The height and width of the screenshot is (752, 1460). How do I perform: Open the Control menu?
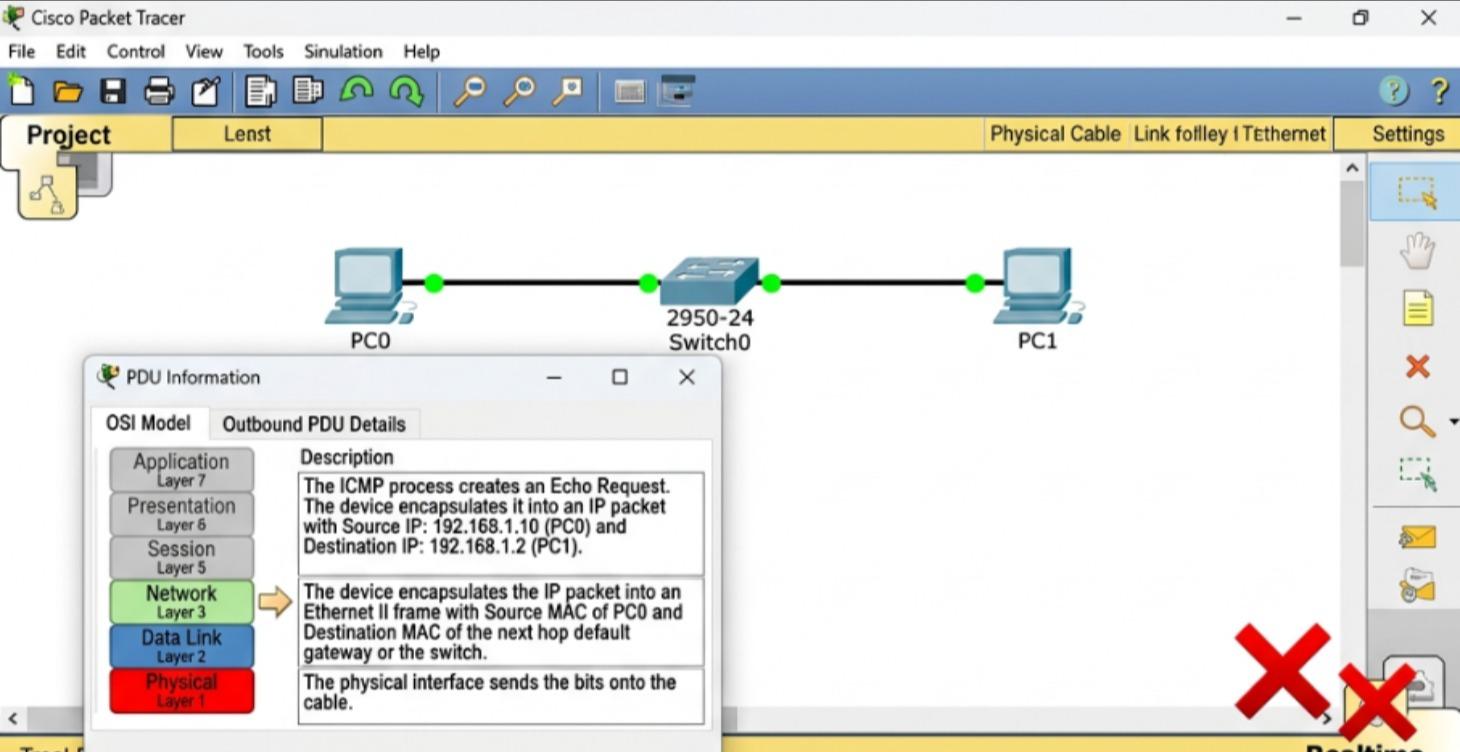[136, 52]
